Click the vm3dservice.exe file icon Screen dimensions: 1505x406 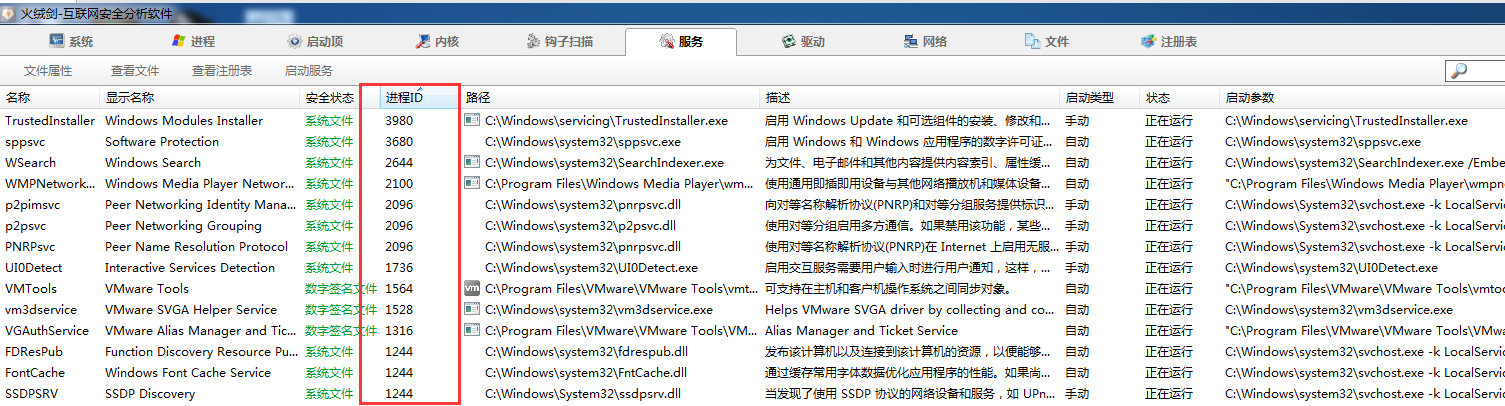coord(473,309)
